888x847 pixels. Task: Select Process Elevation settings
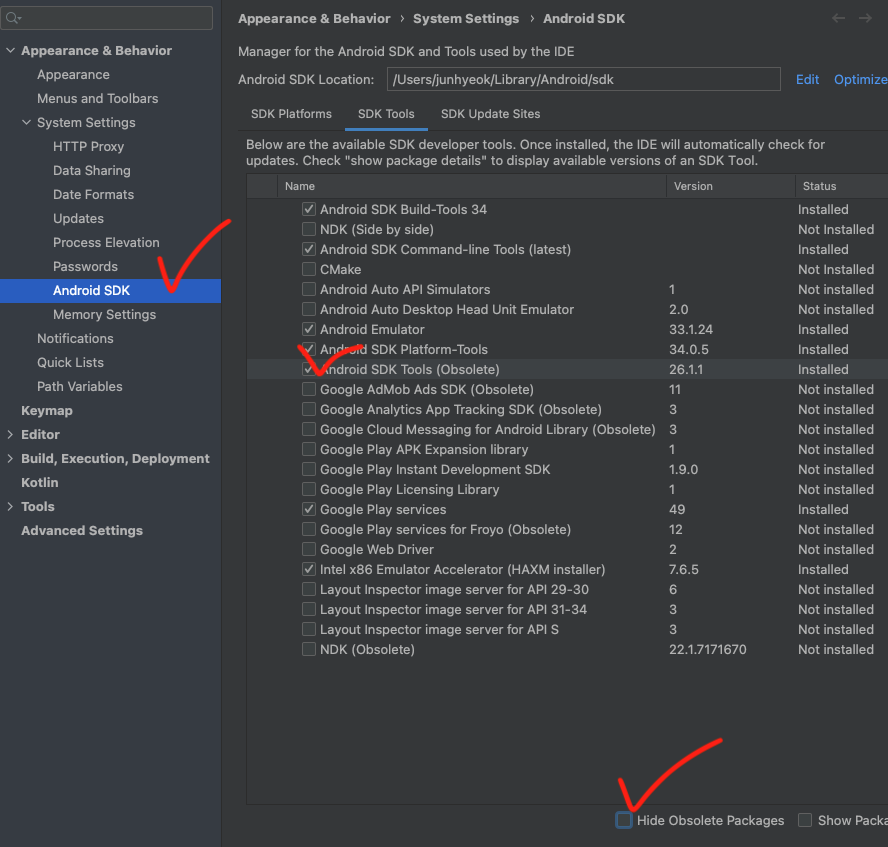106,242
